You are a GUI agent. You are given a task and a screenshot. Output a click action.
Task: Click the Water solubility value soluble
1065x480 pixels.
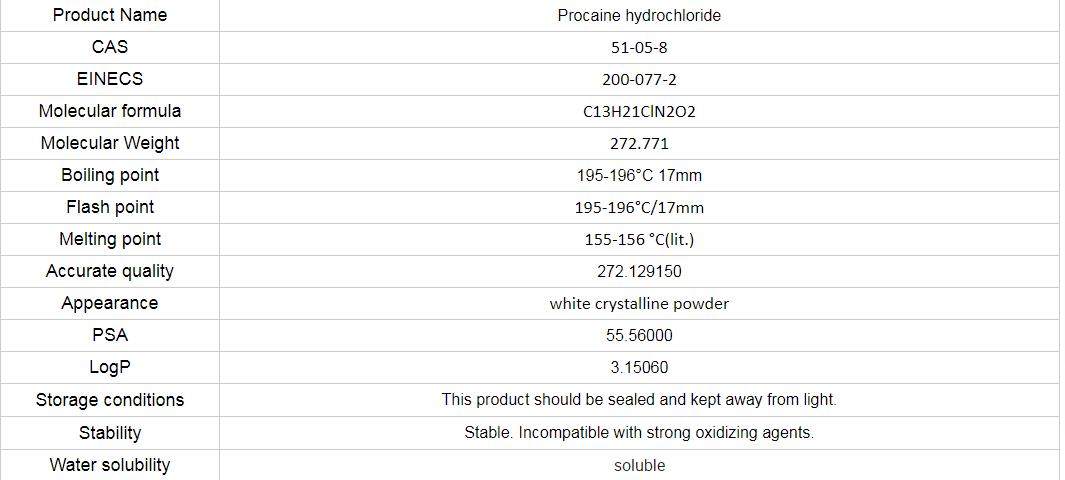tap(639, 465)
